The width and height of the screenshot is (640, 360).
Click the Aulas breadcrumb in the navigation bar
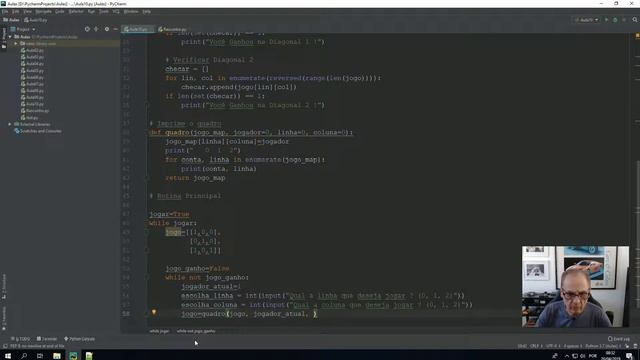pos(11,20)
